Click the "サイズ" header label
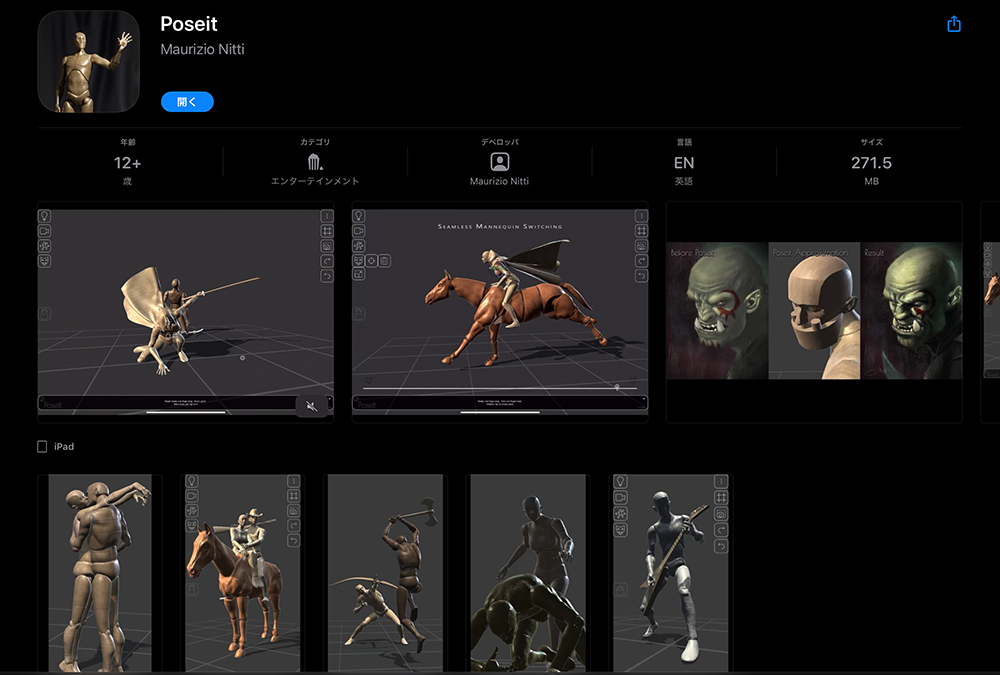Screen dimensions: 1000x675 click(871, 142)
